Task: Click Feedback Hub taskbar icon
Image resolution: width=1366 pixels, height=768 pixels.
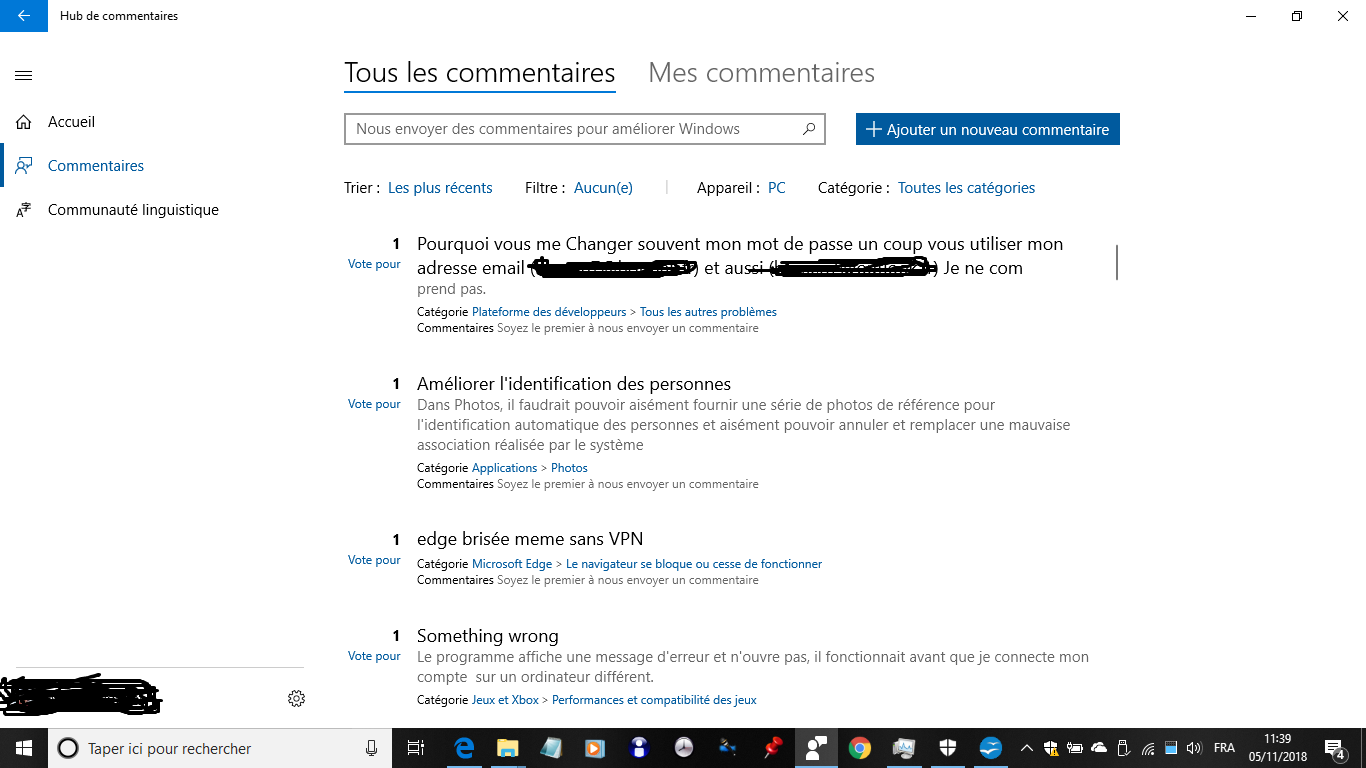Action: [816, 748]
